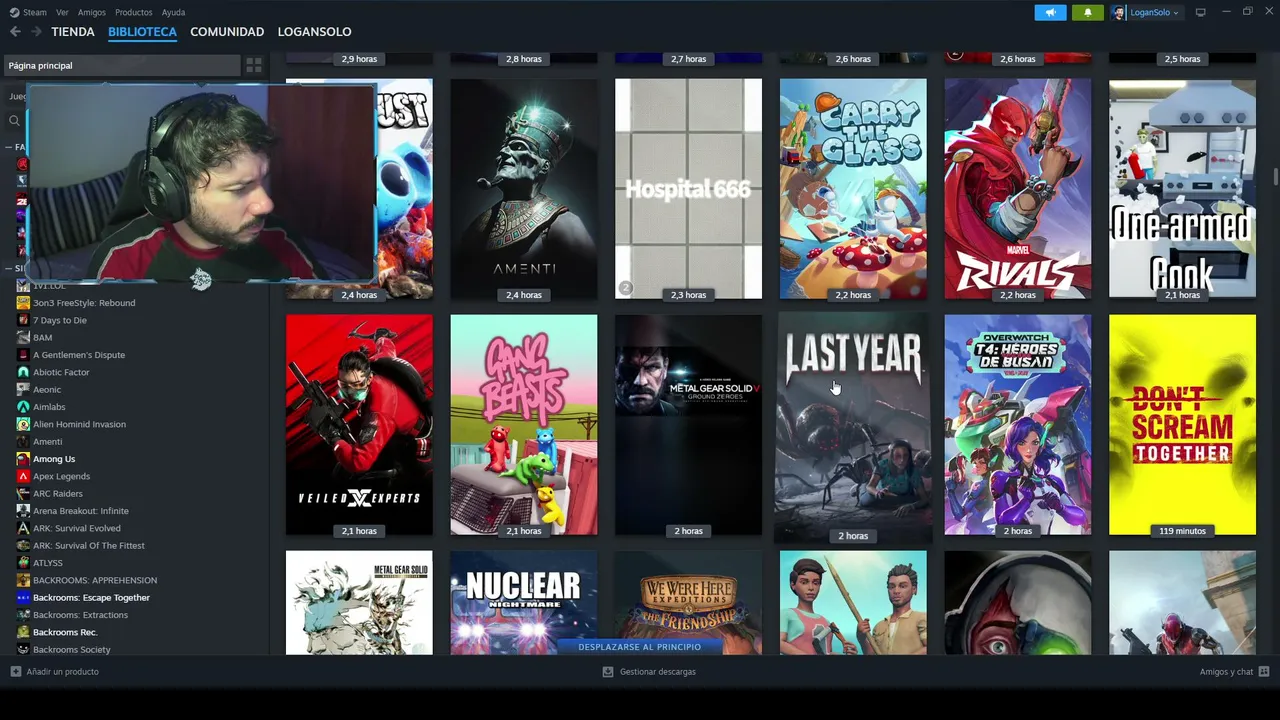This screenshot has height=720, width=1280.
Task: Open the green notifications bell
Action: pos(1088,13)
